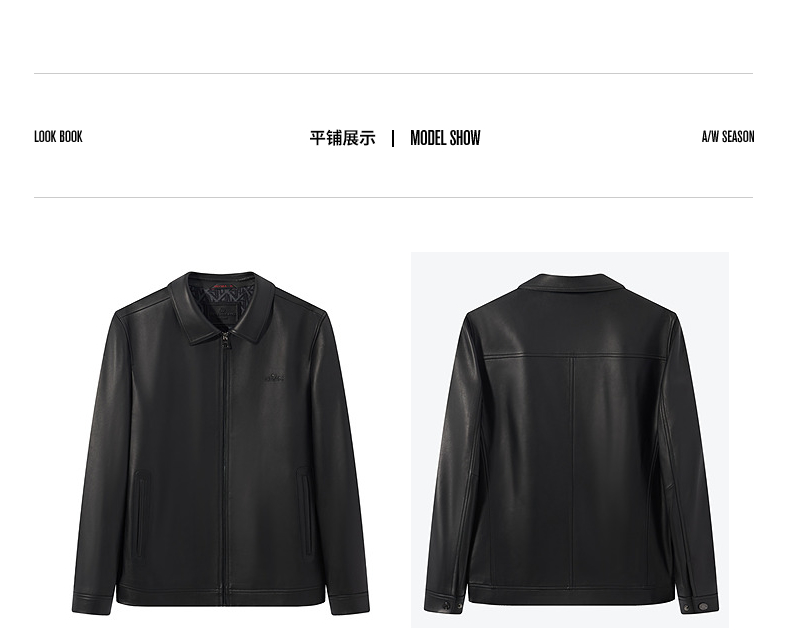Click the right cuff snap button on back view

pyautogui.click(x=701, y=606)
